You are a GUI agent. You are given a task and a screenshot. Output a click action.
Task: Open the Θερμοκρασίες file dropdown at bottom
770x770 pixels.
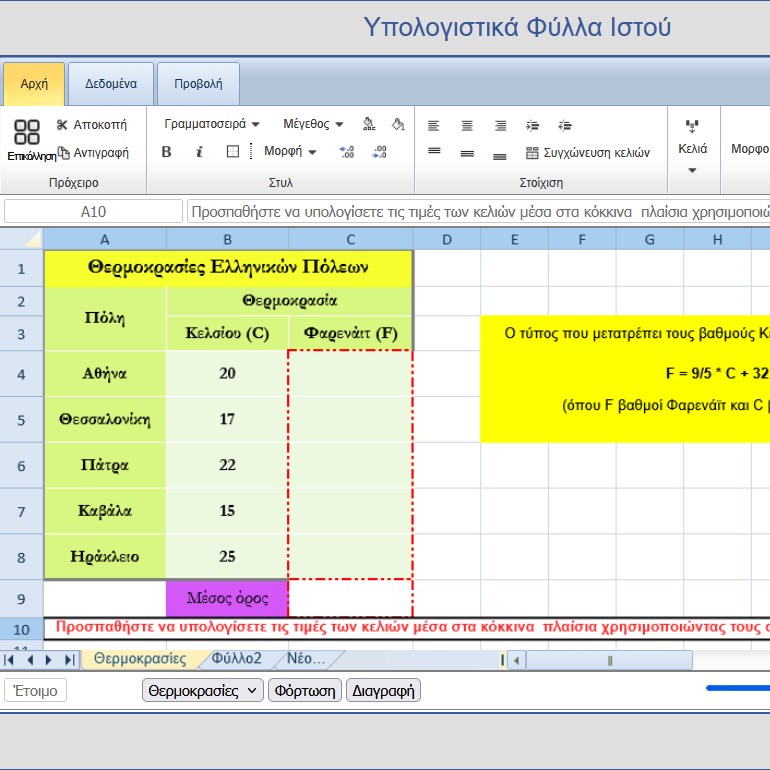[203, 690]
